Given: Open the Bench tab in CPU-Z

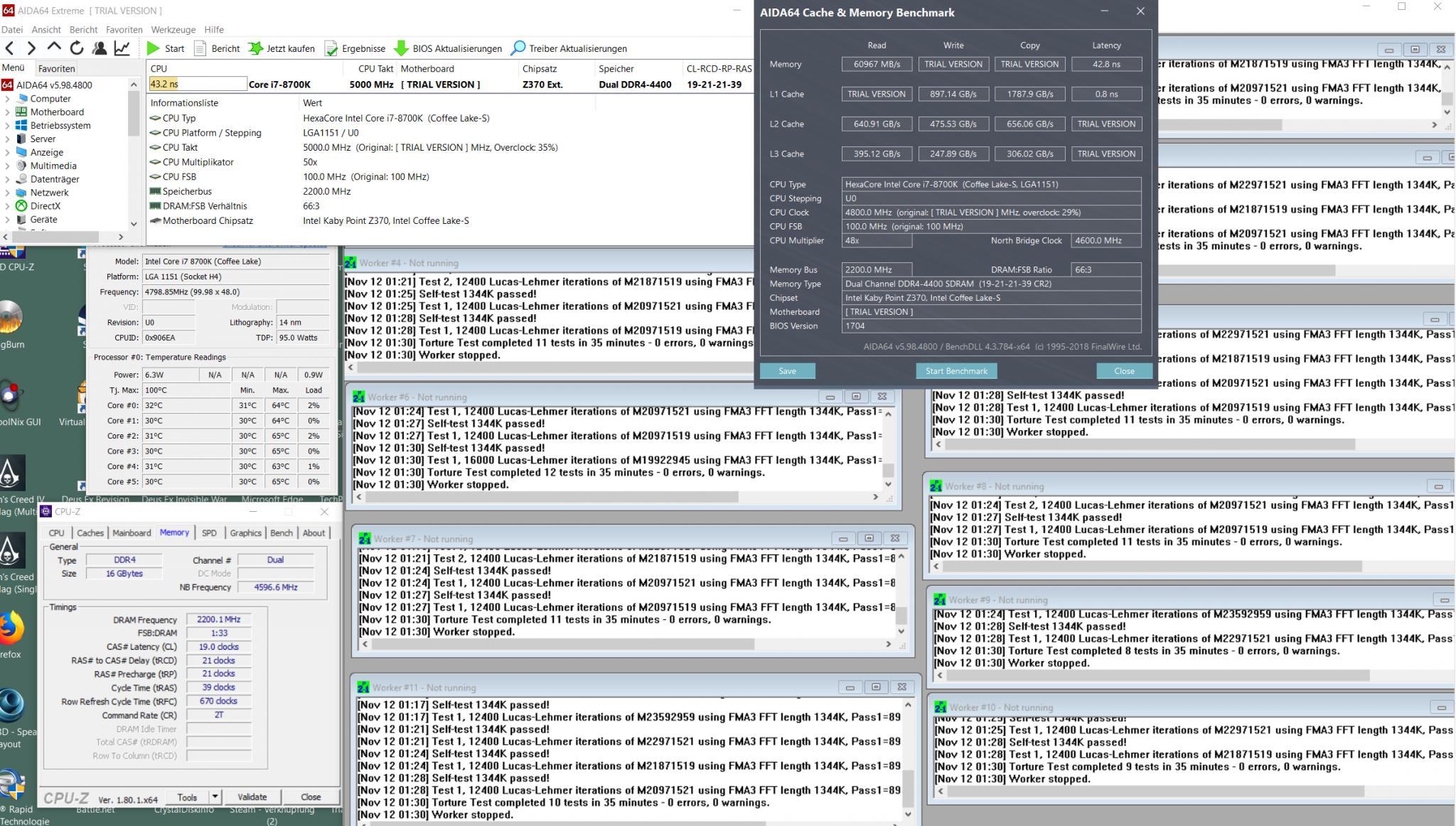Looking at the screenshot, I should [281, 533].
